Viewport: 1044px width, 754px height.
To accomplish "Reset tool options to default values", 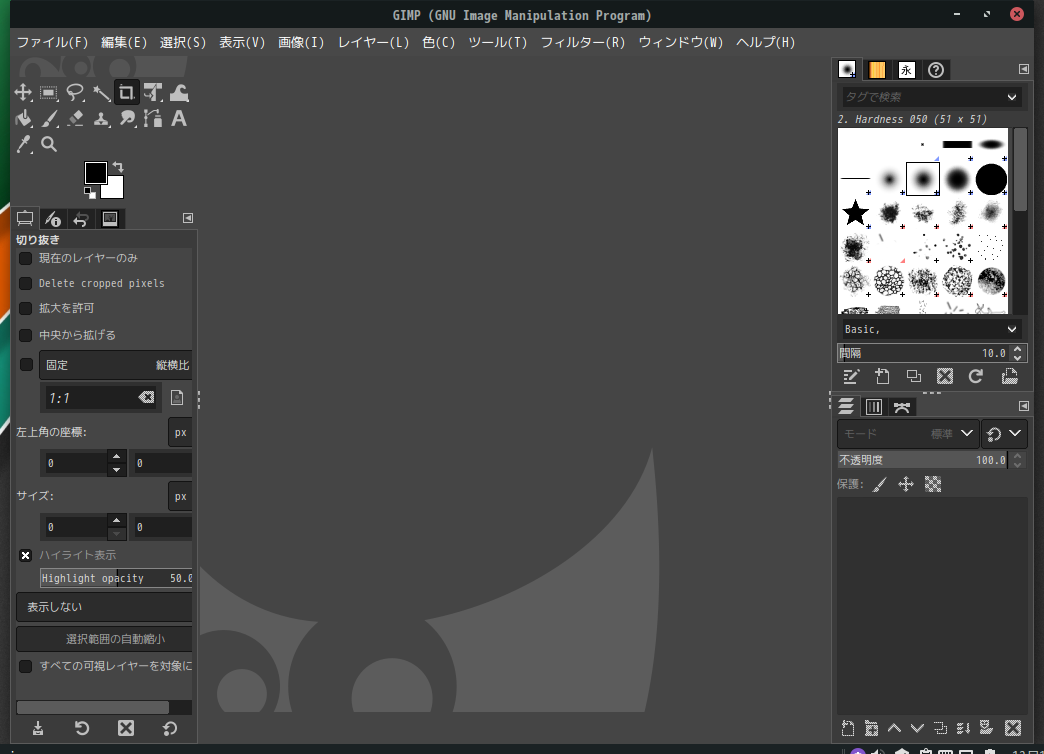I will click(170, 728).
